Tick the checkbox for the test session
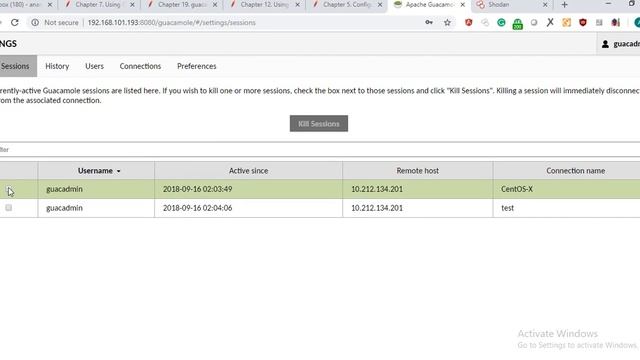Screen dimensions: 640x360 pos(9,208)
